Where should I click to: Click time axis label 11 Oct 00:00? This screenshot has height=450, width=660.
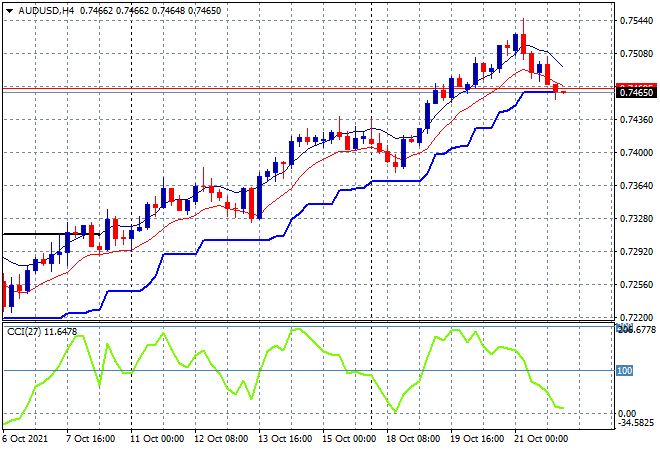157,439
